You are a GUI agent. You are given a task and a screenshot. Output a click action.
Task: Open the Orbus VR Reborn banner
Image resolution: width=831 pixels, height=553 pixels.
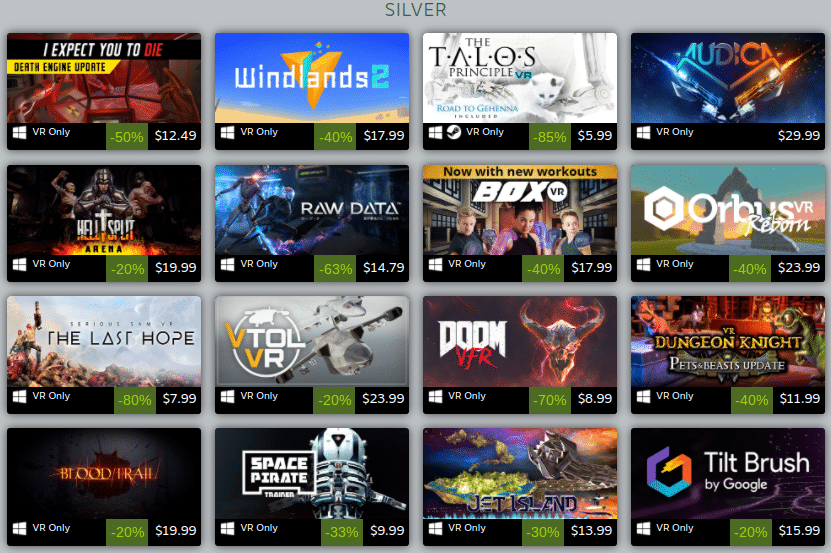728,210
